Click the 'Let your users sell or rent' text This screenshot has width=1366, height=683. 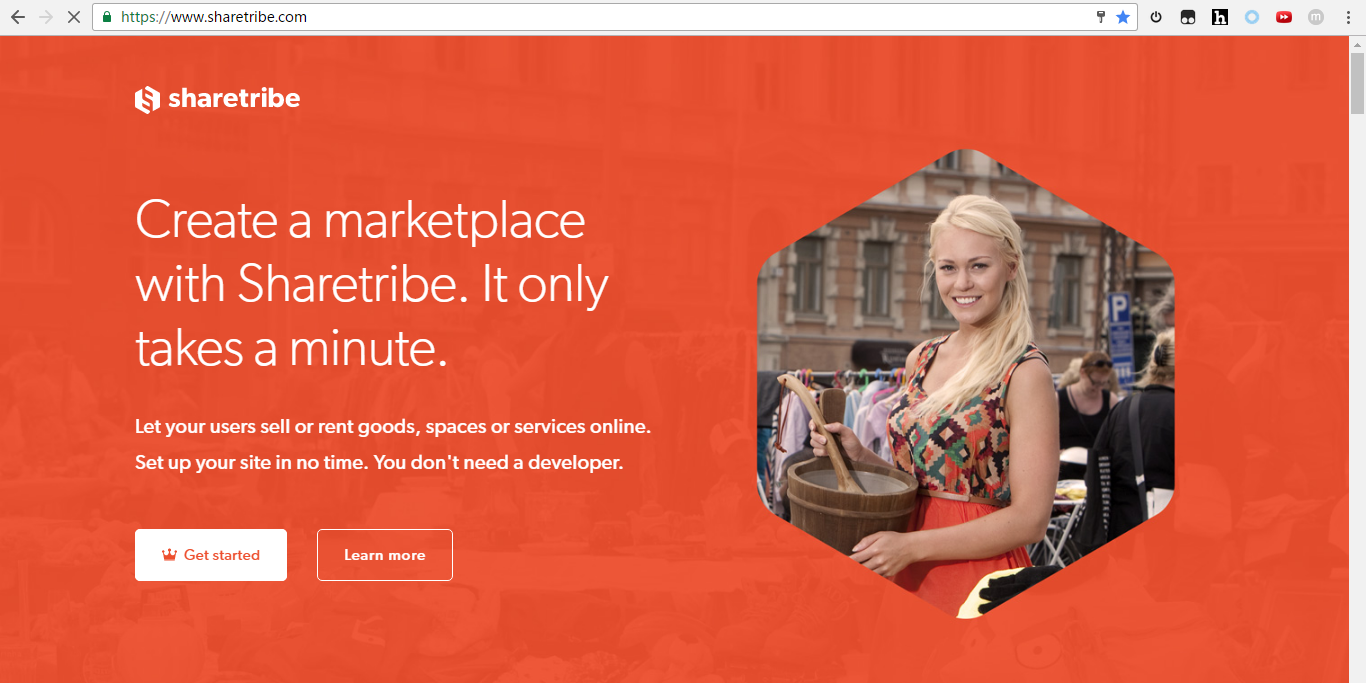pos(393,427)
